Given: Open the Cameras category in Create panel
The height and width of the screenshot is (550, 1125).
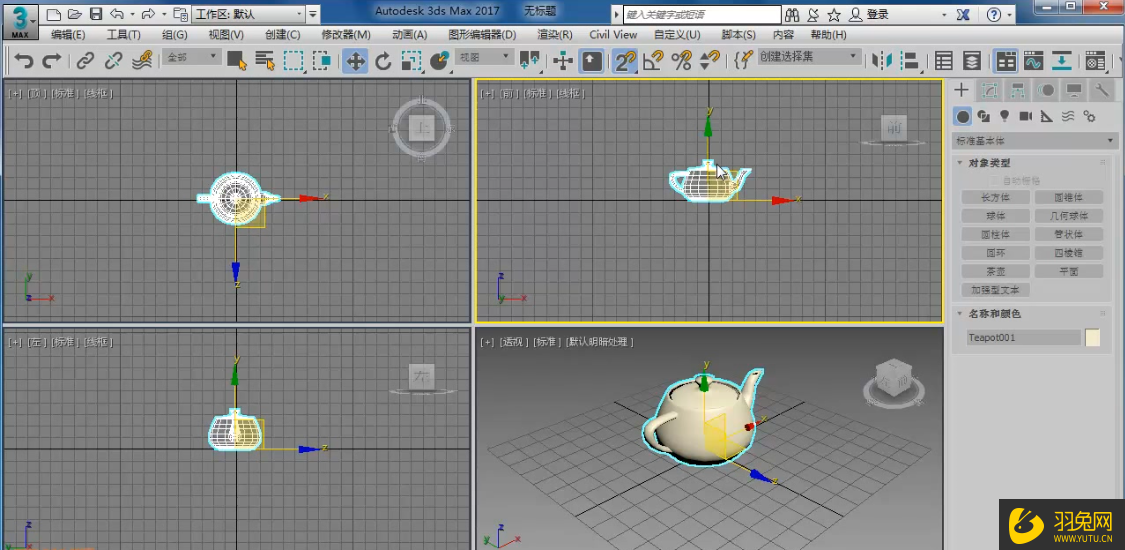Looking at the screenshot, I should (x=1025, y=117).
